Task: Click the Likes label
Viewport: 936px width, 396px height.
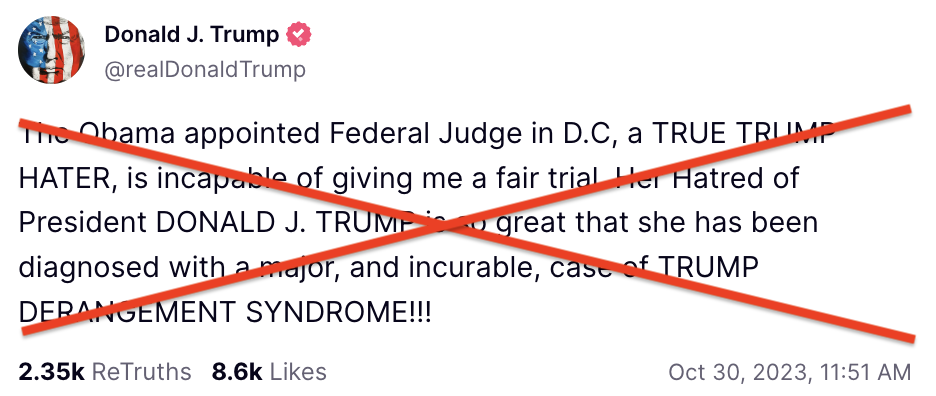Action: pos(298,372)
